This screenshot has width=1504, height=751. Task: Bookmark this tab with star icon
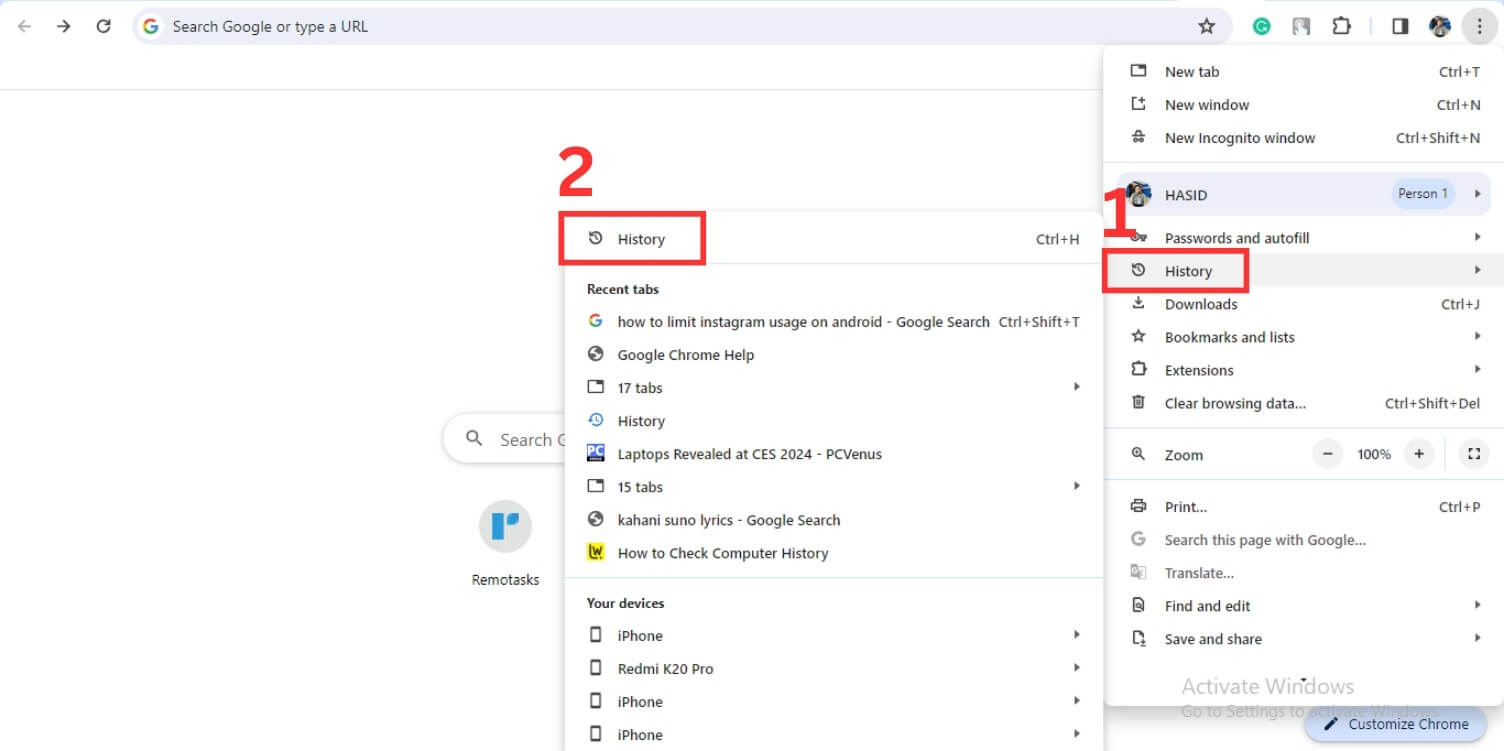(x=1207, y=27)
